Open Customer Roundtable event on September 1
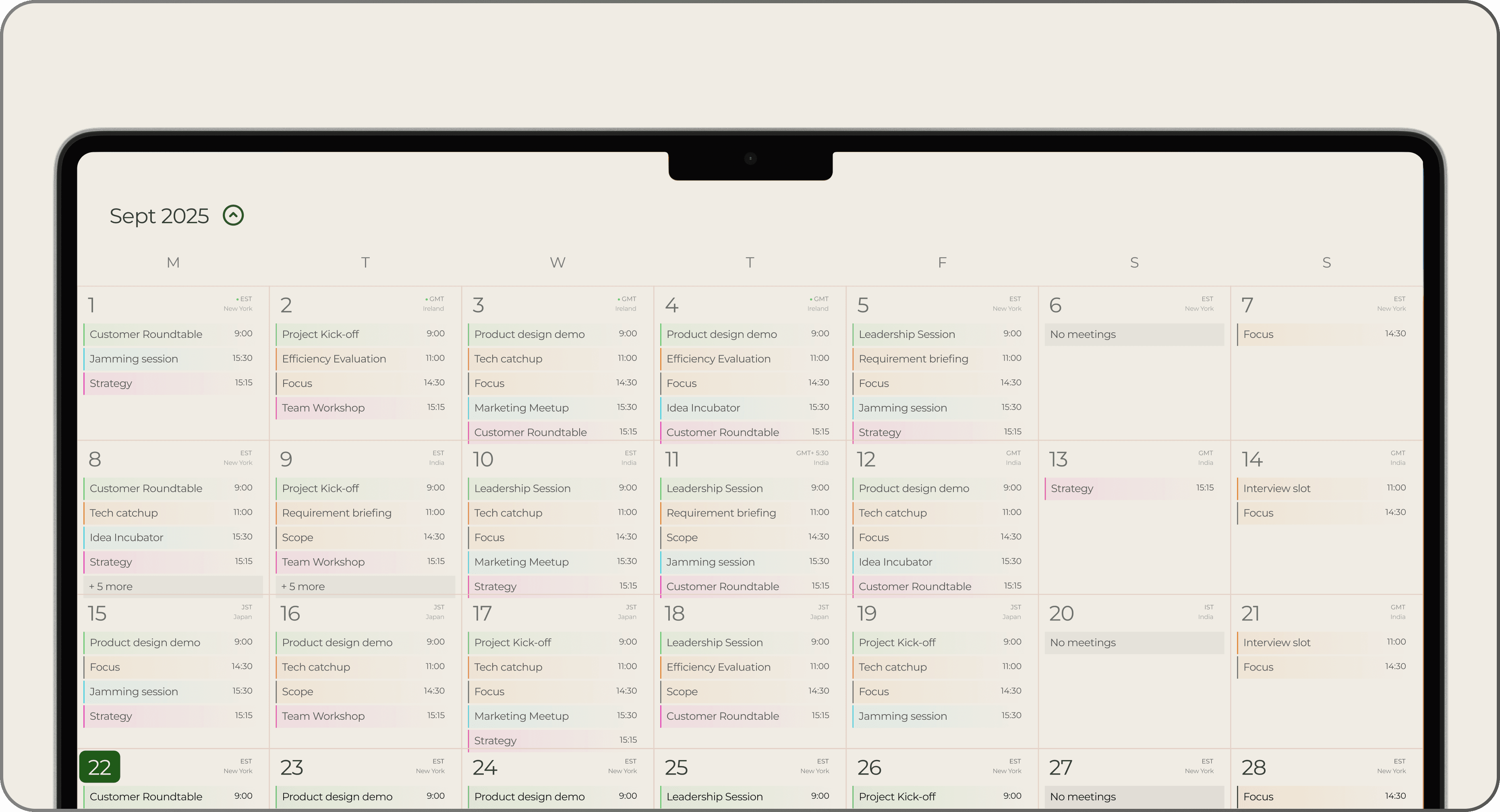The width and height of the screenshot is (1500, 812). point(146,334)
